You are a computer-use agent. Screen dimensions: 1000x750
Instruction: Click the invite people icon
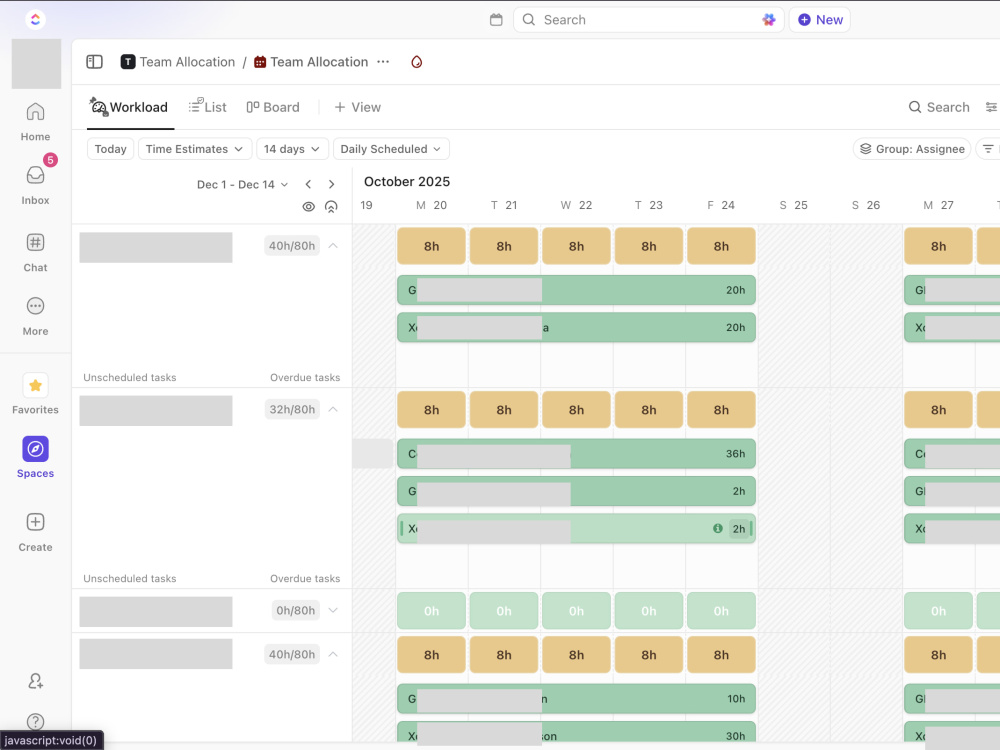click(x=36, y=681)
